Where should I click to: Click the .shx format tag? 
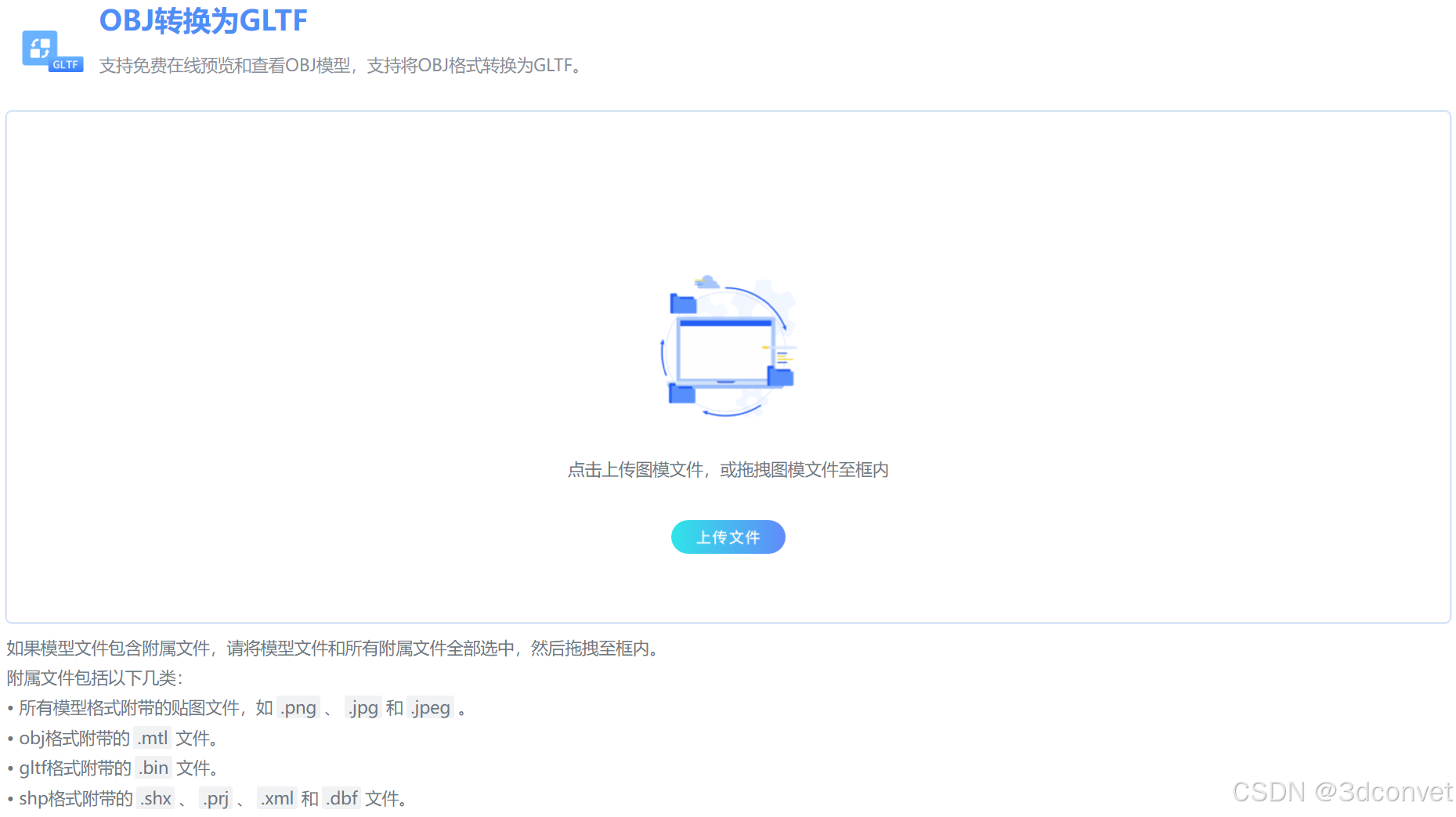click(156, 797)
